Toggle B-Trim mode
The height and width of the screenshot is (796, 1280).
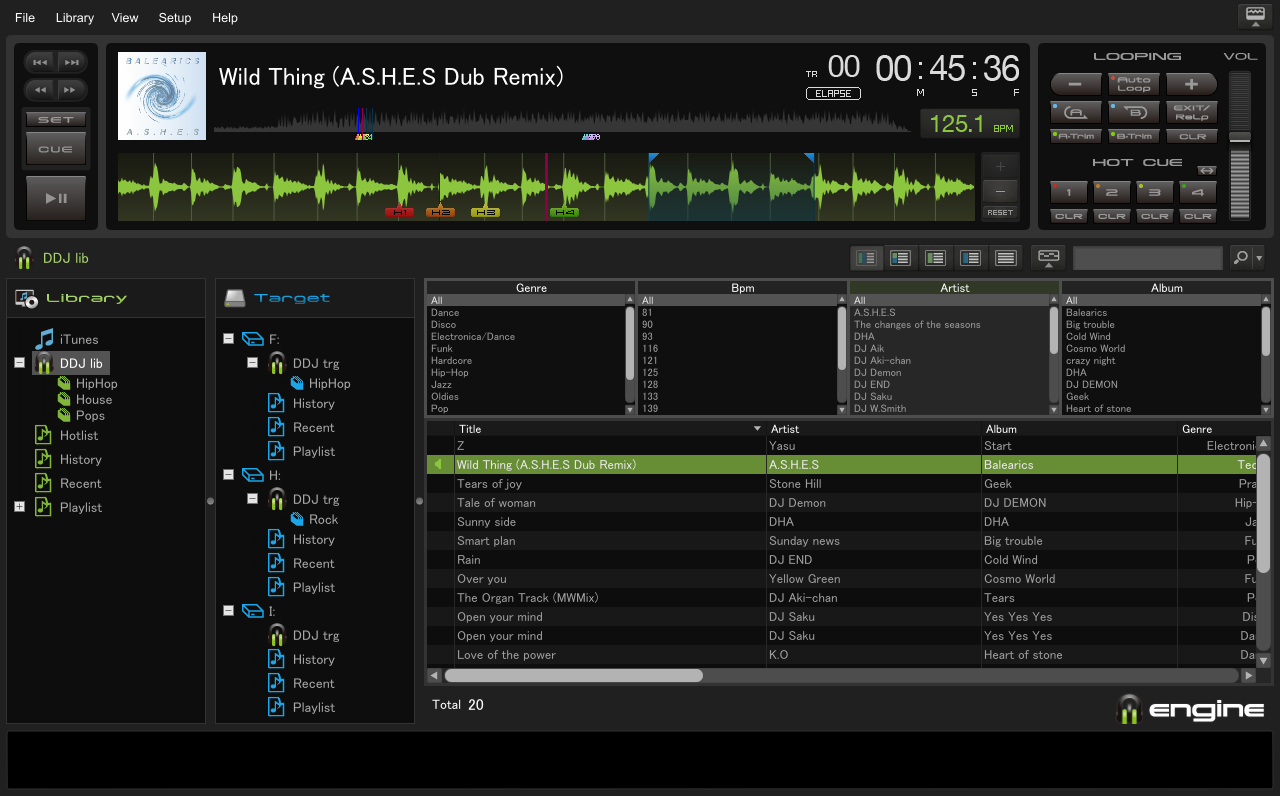pos(1134,136)
